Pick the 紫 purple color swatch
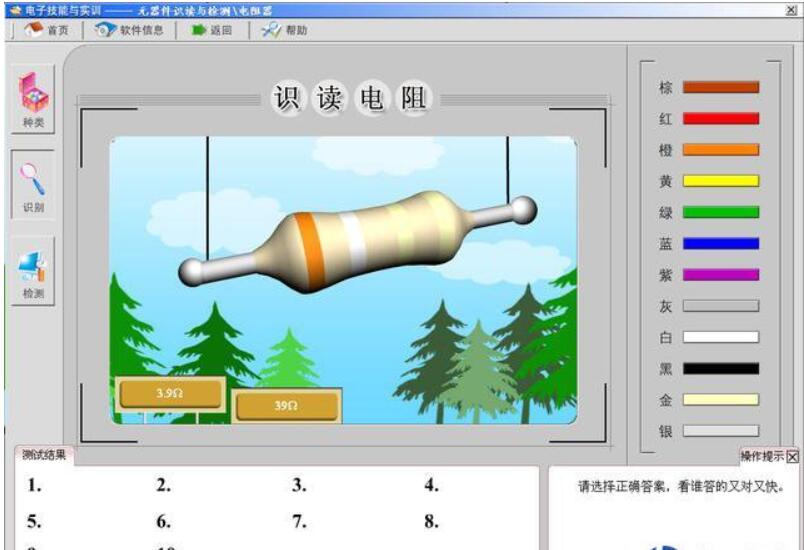Screen dimensions: 804x550 click(720, 275)
